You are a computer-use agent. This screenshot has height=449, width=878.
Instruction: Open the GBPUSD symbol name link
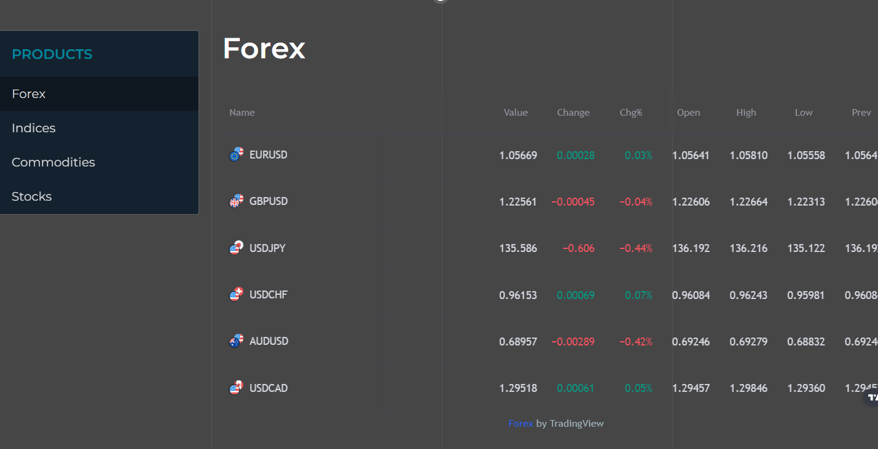coord(268,201)
